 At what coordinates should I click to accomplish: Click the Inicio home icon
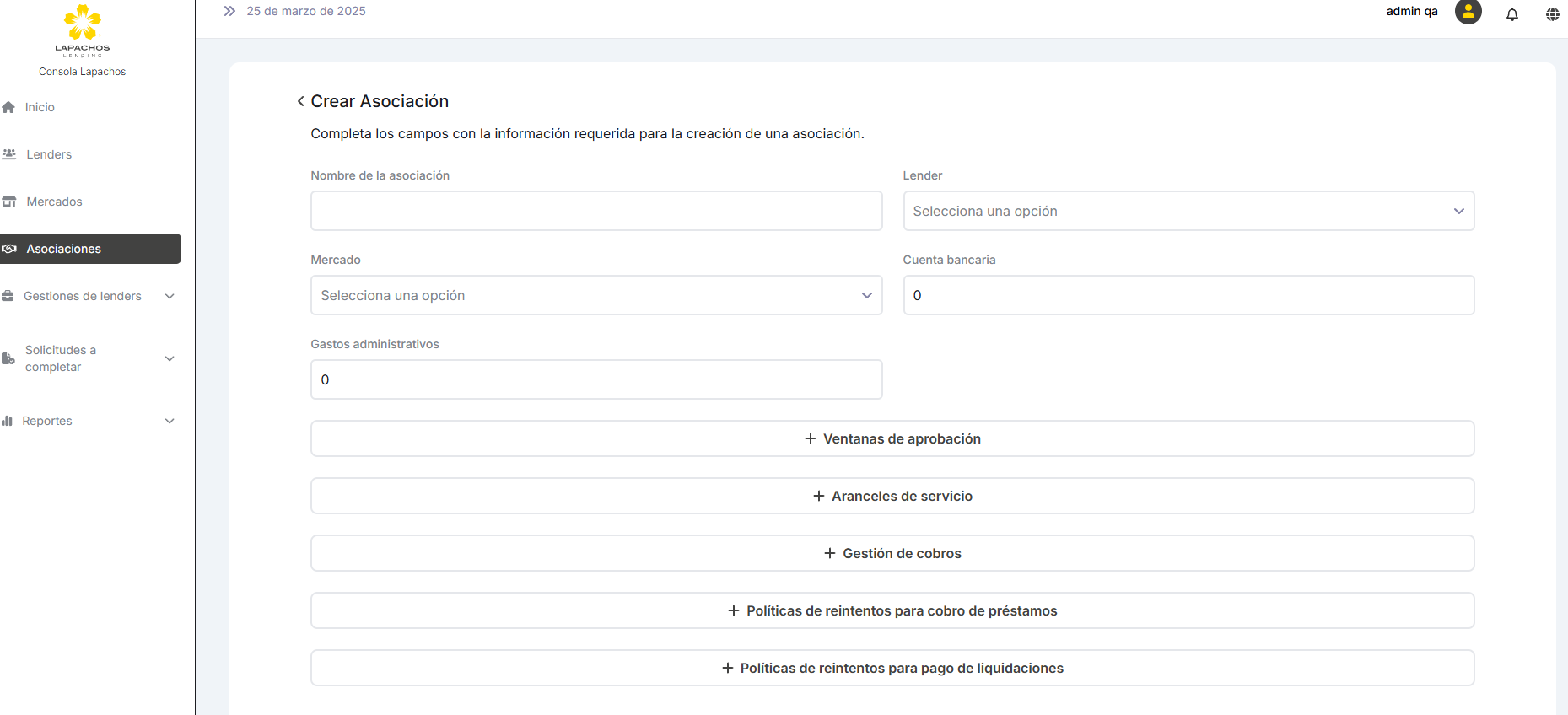point(9,107)
